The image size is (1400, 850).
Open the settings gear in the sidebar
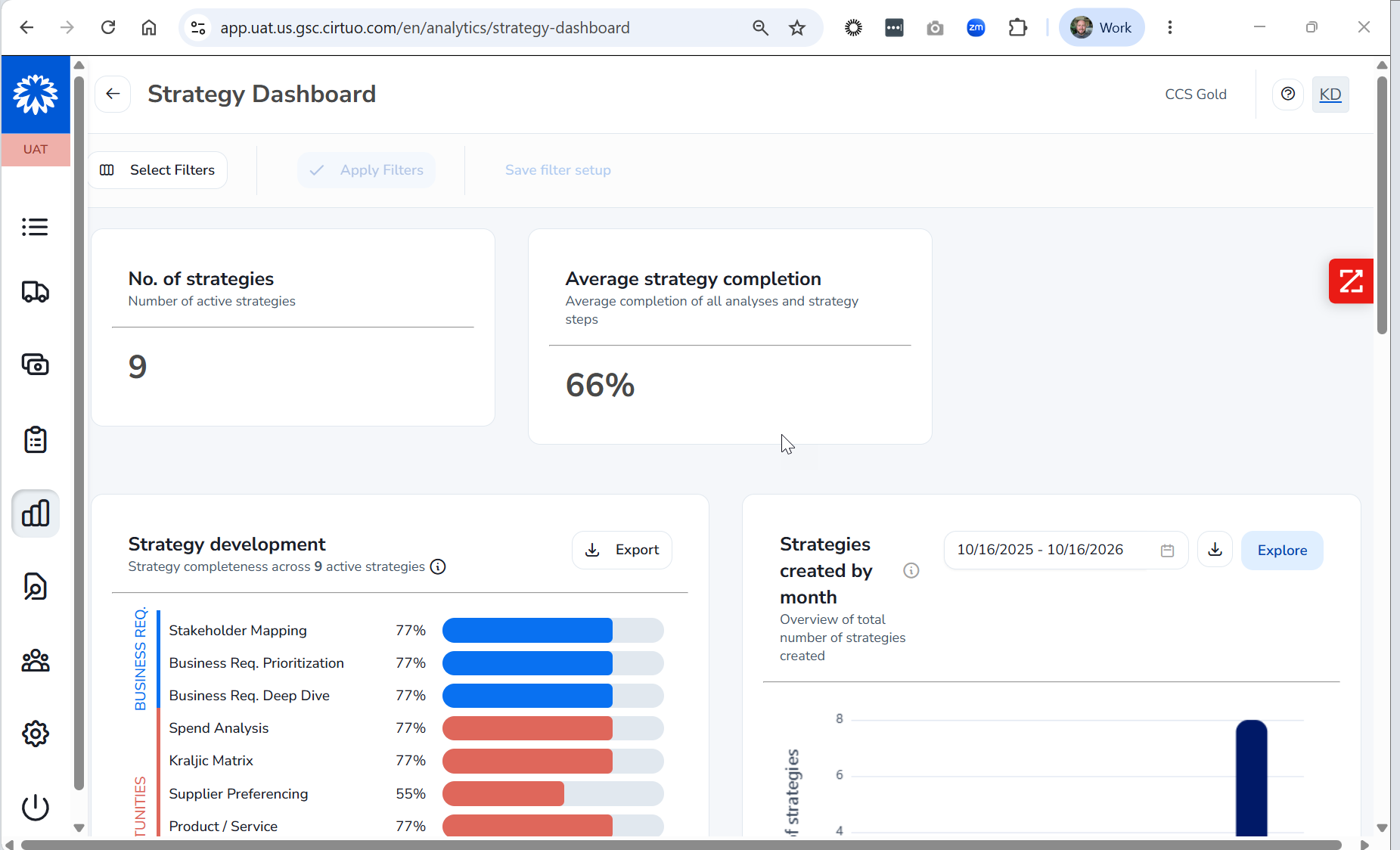pyautogui.click(x=35, y=734)
